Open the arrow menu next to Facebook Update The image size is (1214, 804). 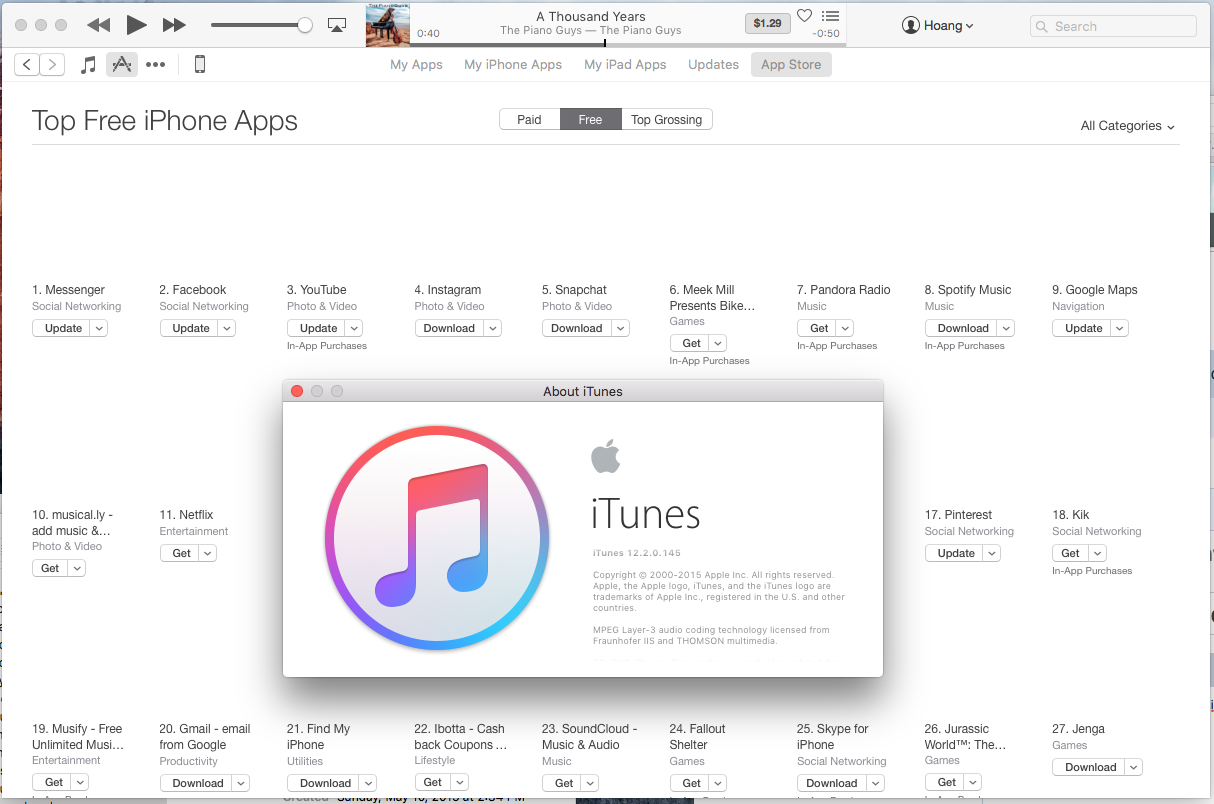(x=227, y=328)
